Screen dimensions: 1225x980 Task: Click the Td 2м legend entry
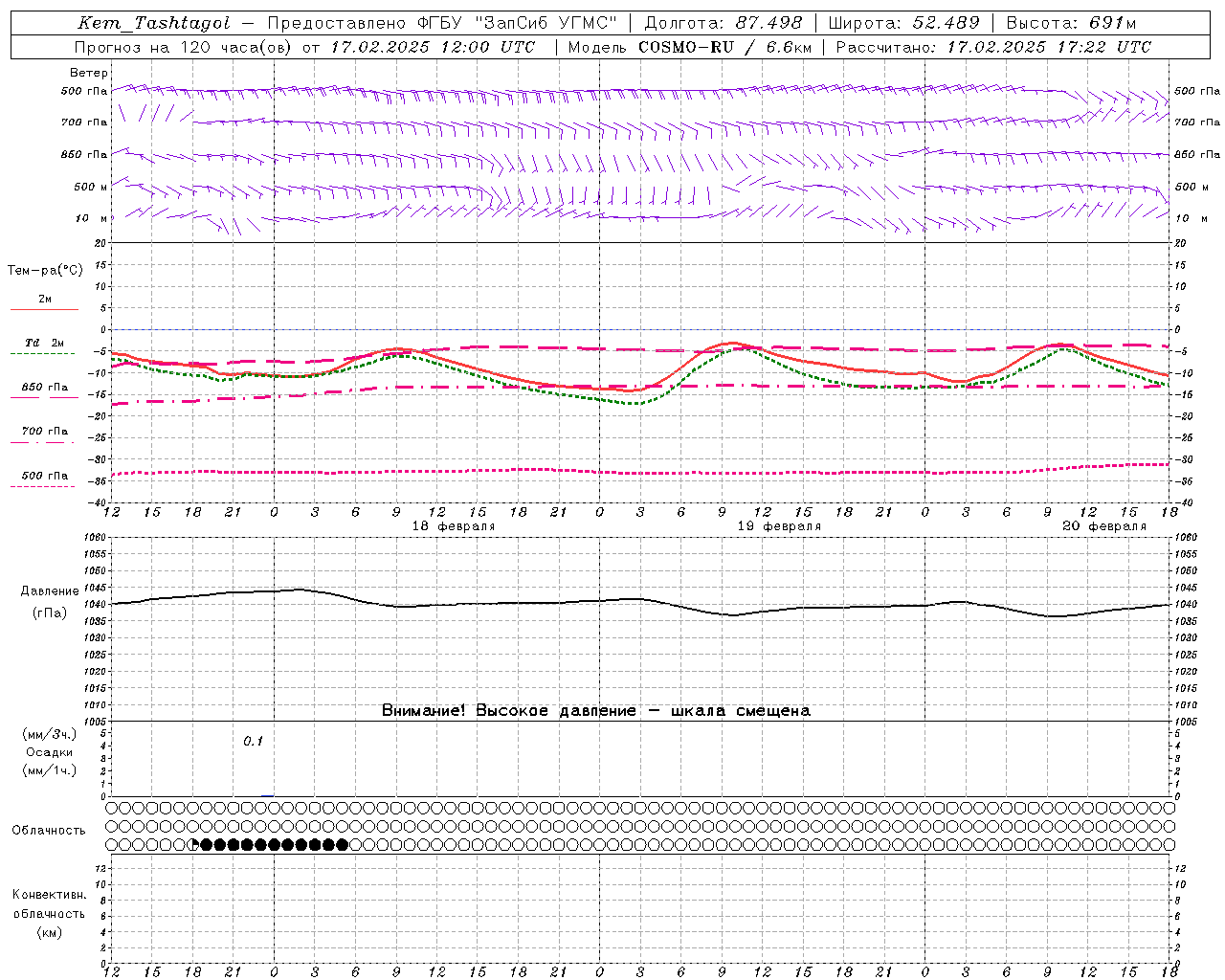click(44, 343)
